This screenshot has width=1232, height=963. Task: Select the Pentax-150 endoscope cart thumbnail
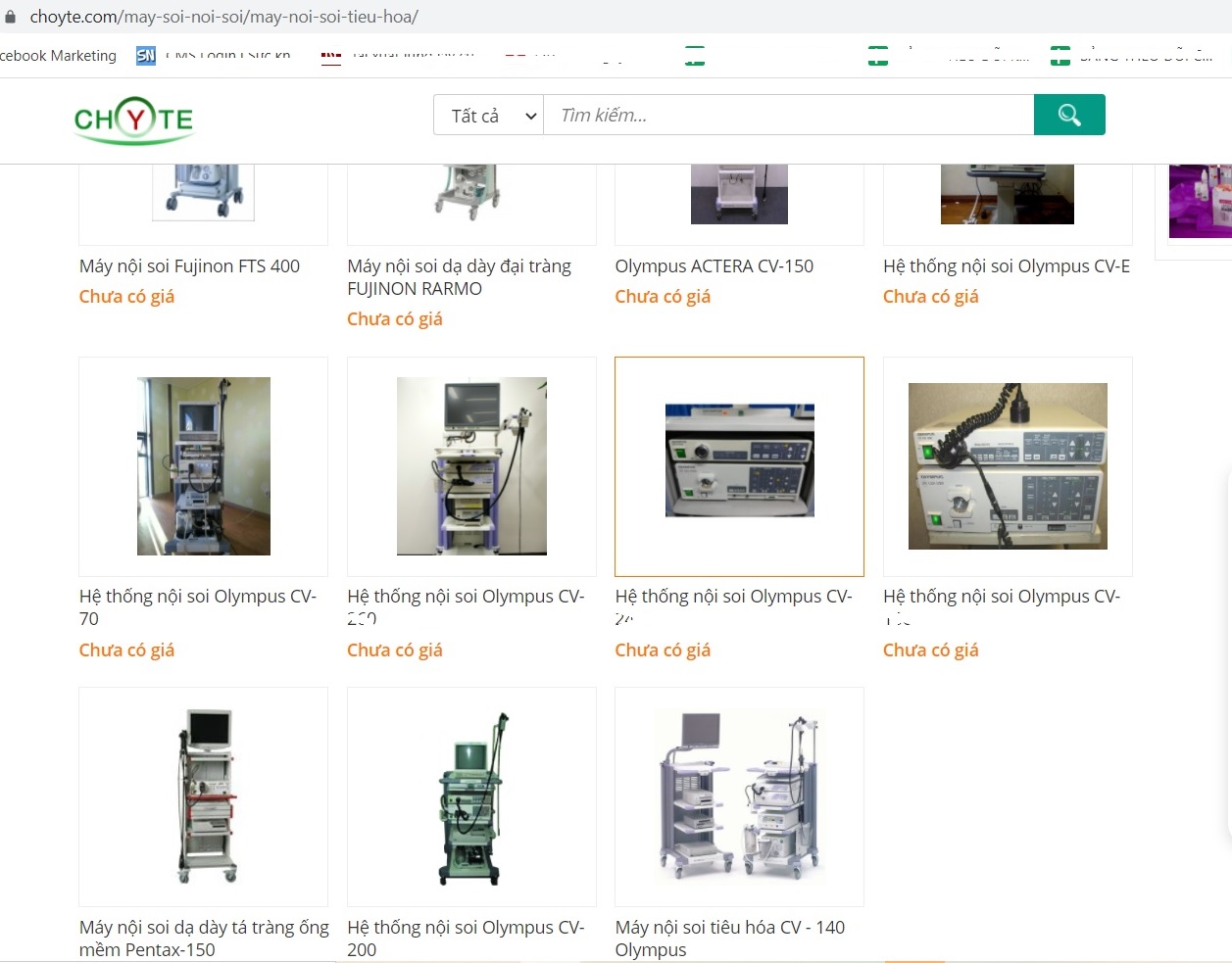tap(207, 795)
